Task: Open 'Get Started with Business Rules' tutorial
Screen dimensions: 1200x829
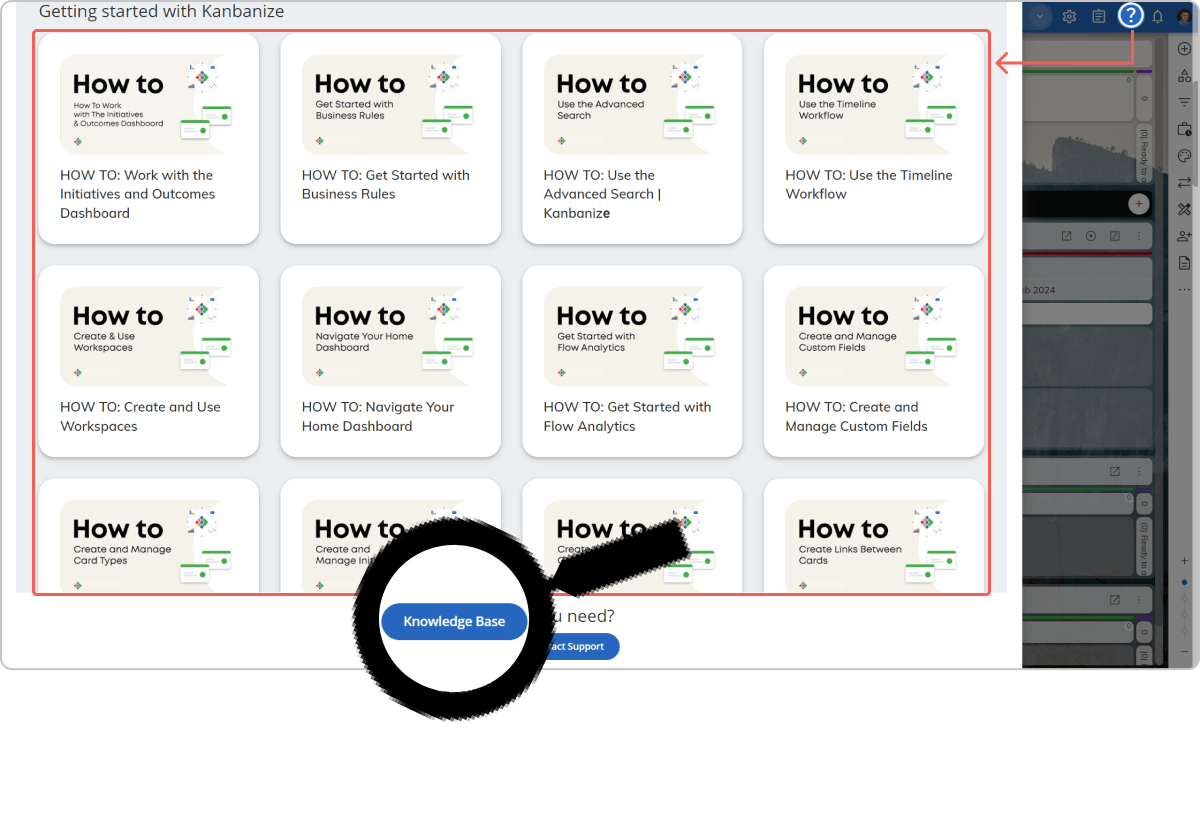Action: point(390,139)
